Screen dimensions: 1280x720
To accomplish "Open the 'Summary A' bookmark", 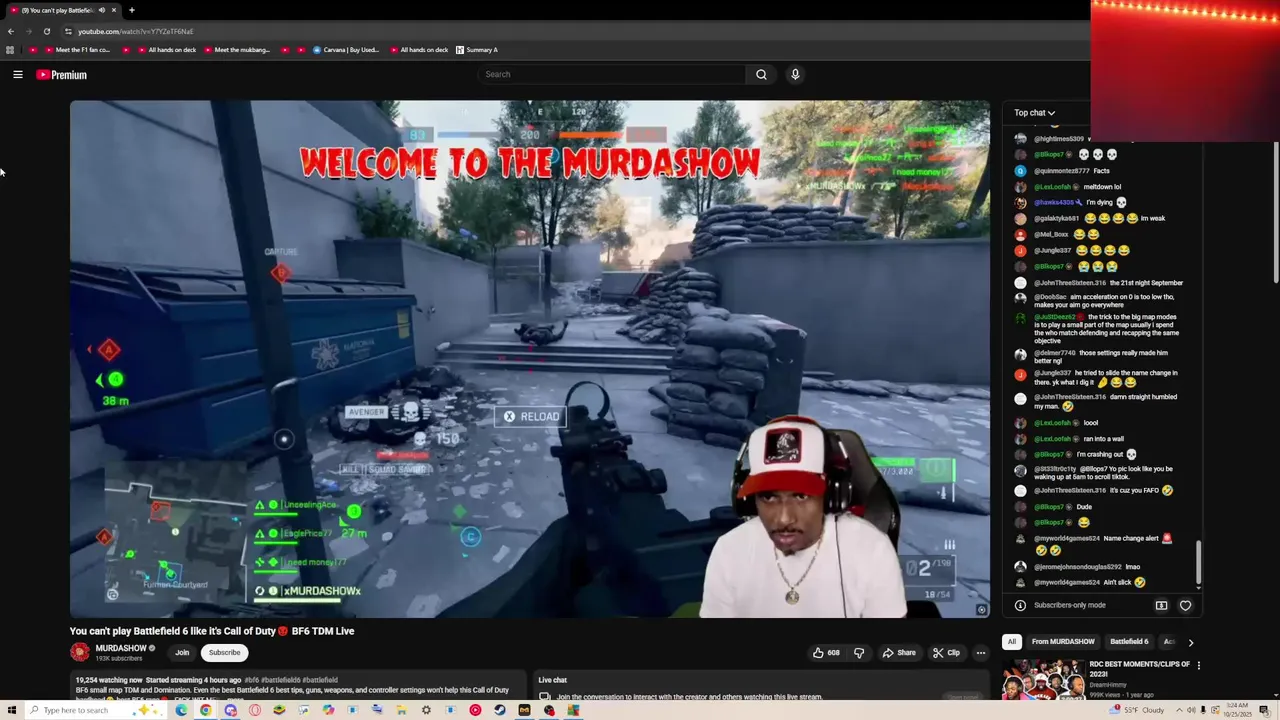I will pyautogui.click(x=477, y=50).
